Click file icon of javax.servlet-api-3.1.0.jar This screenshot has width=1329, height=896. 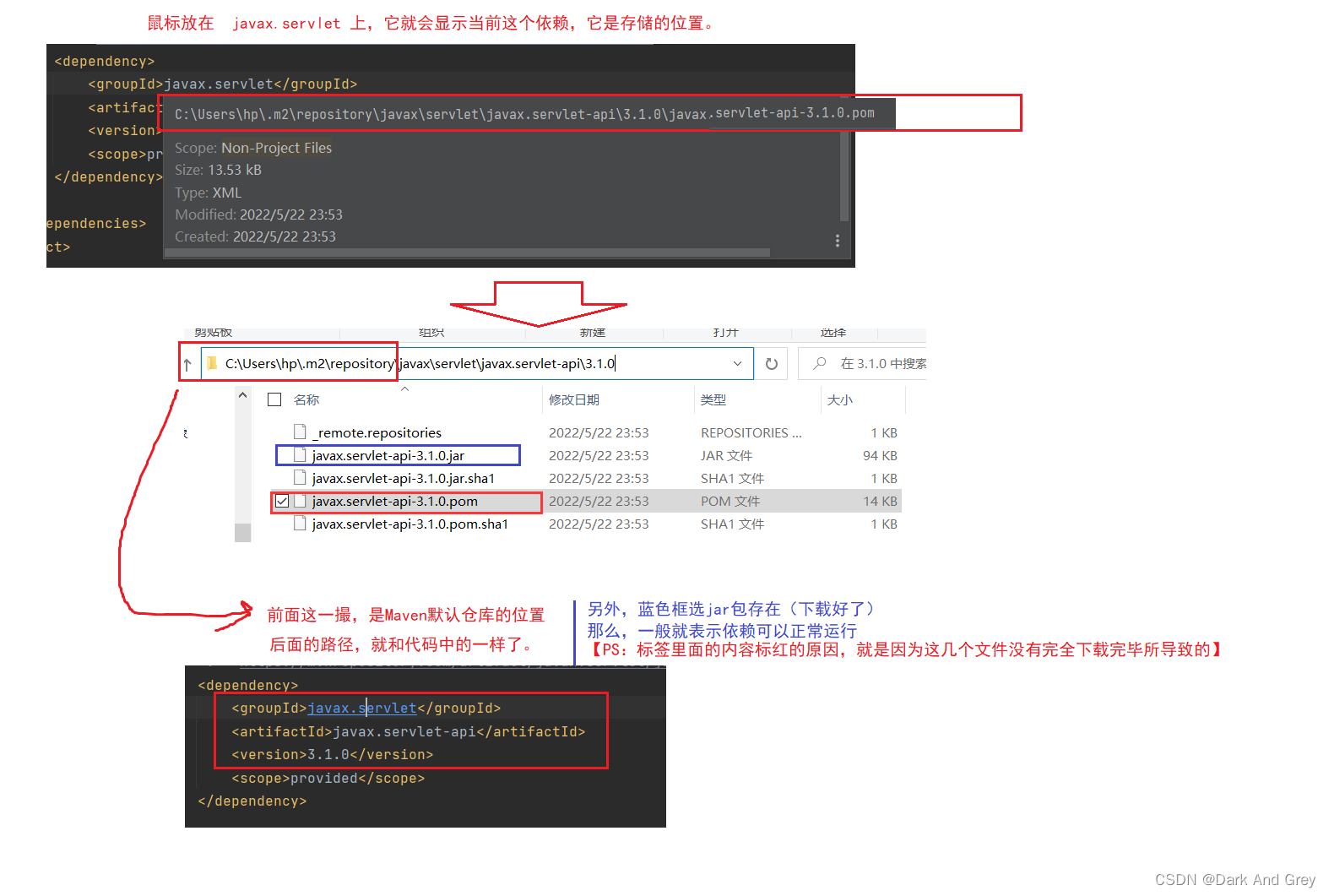click(300, 454)
